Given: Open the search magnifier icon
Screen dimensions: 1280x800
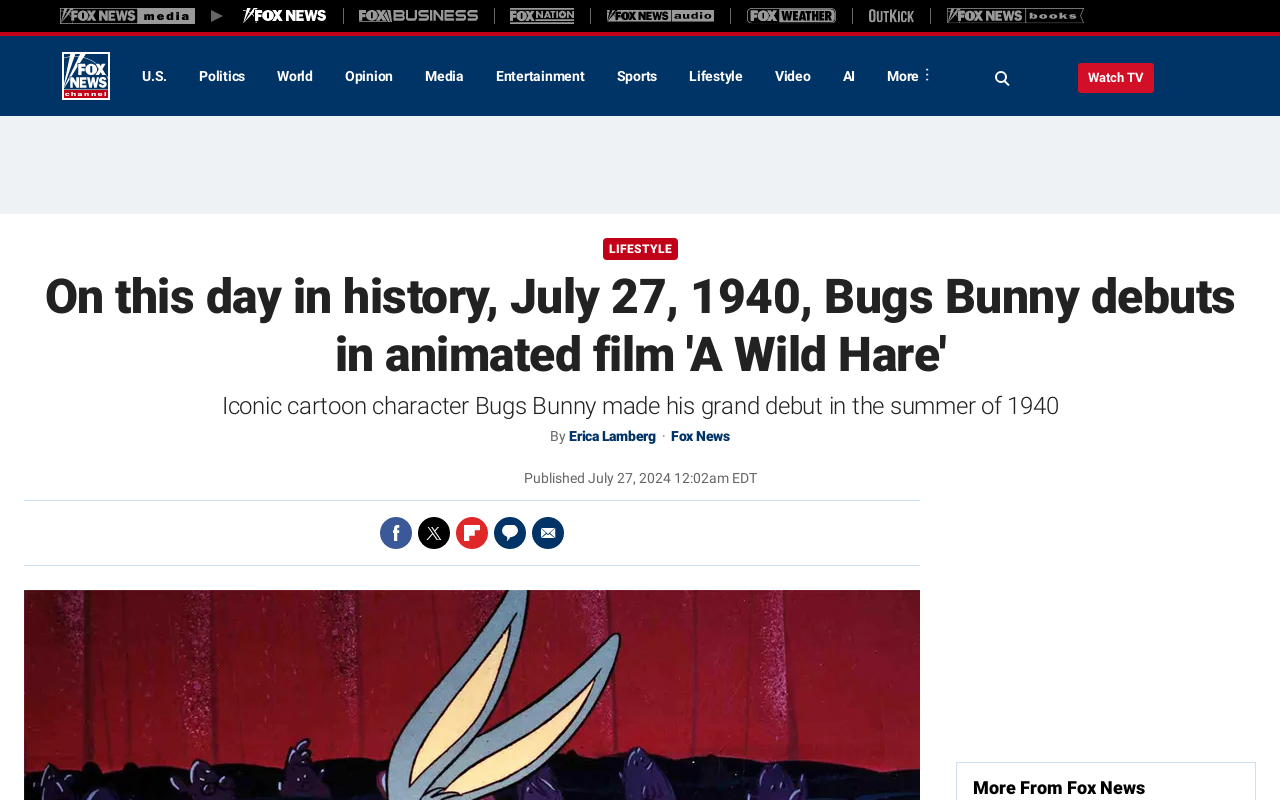Looking at the screenshot, I should pos(1002,78).
